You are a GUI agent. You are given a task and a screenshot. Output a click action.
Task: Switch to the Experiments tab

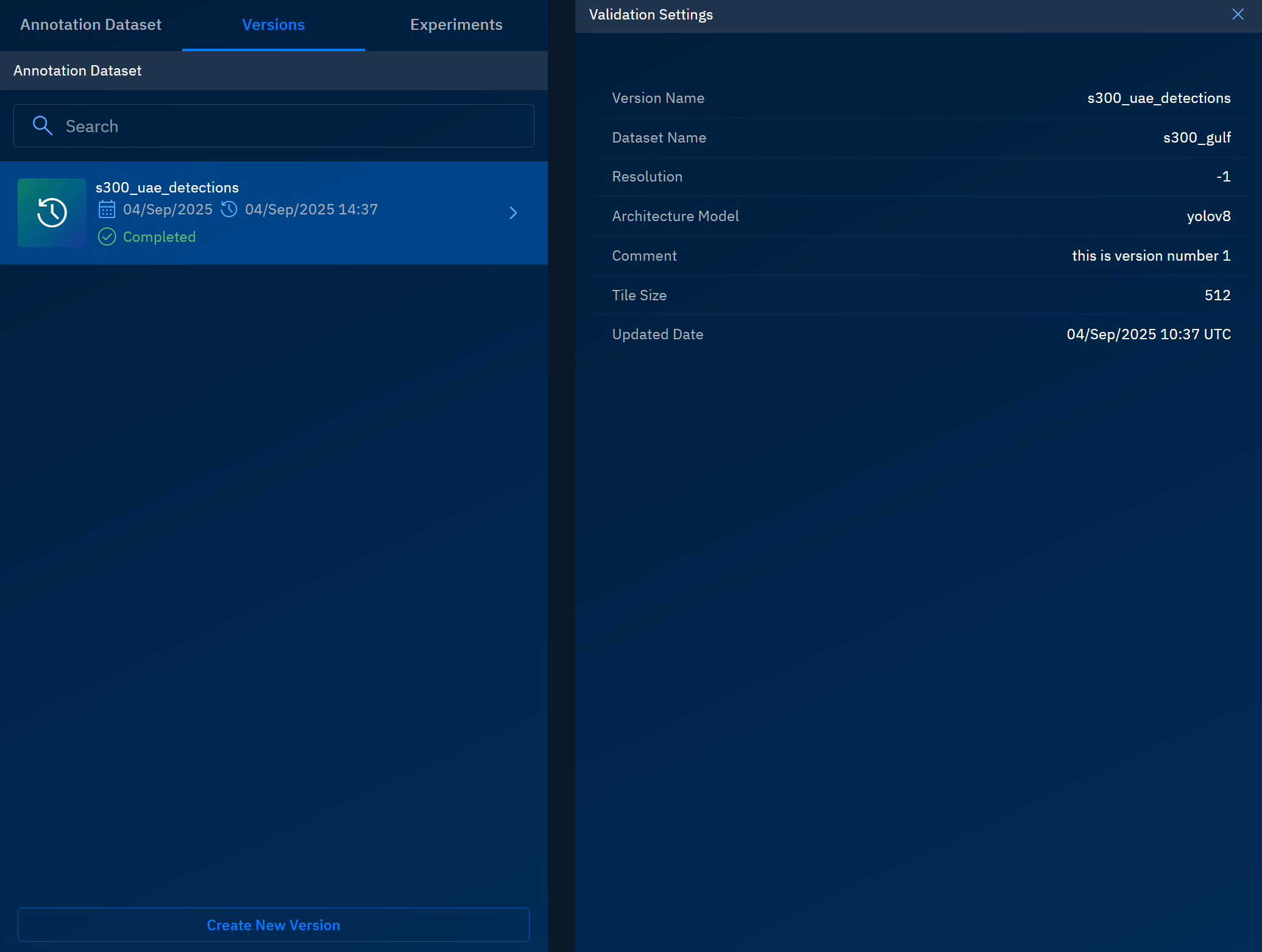tap(456, 25)
